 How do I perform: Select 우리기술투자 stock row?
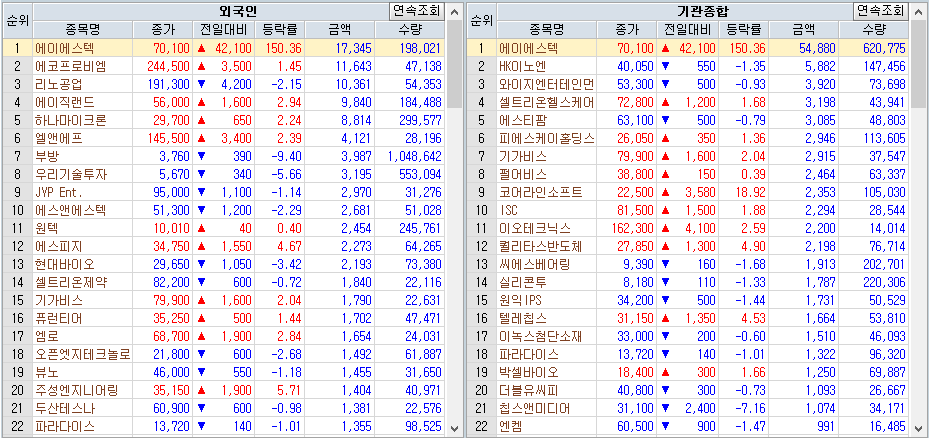pyautogui.click(x=224, y=174)
